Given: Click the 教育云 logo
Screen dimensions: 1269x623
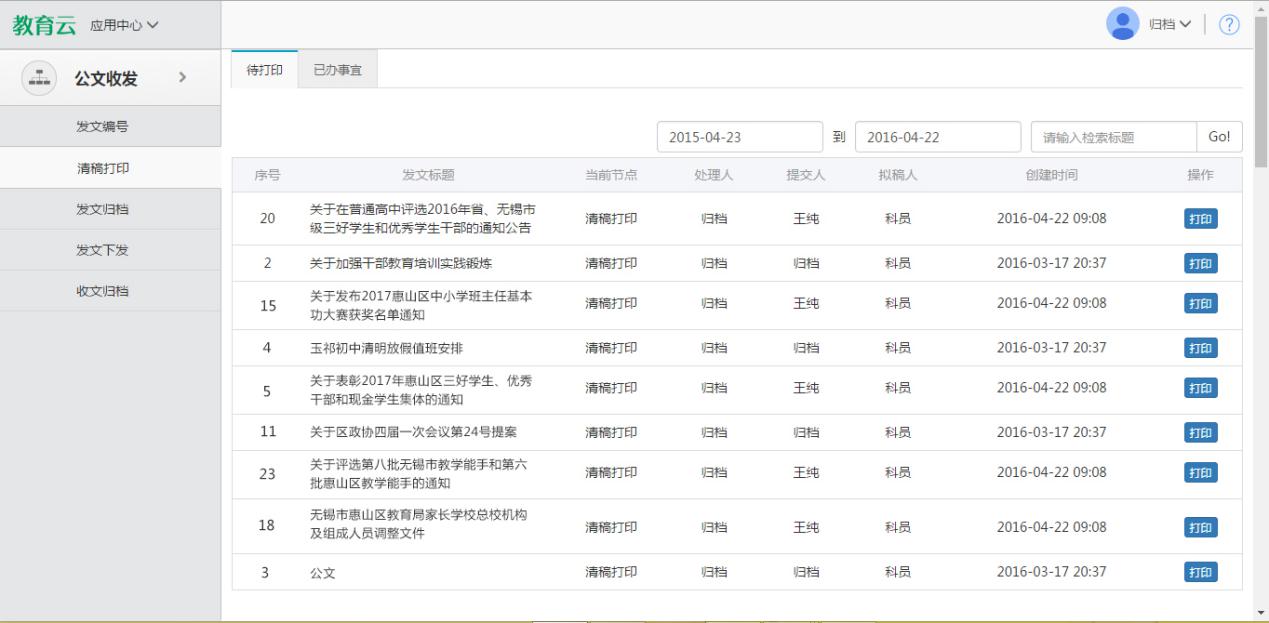Looking at the screenshot, I should 44,25.
